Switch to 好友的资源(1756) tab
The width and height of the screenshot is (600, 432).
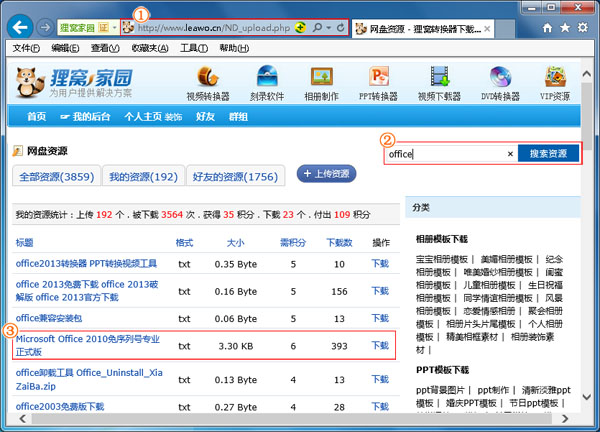pos(235,176)
